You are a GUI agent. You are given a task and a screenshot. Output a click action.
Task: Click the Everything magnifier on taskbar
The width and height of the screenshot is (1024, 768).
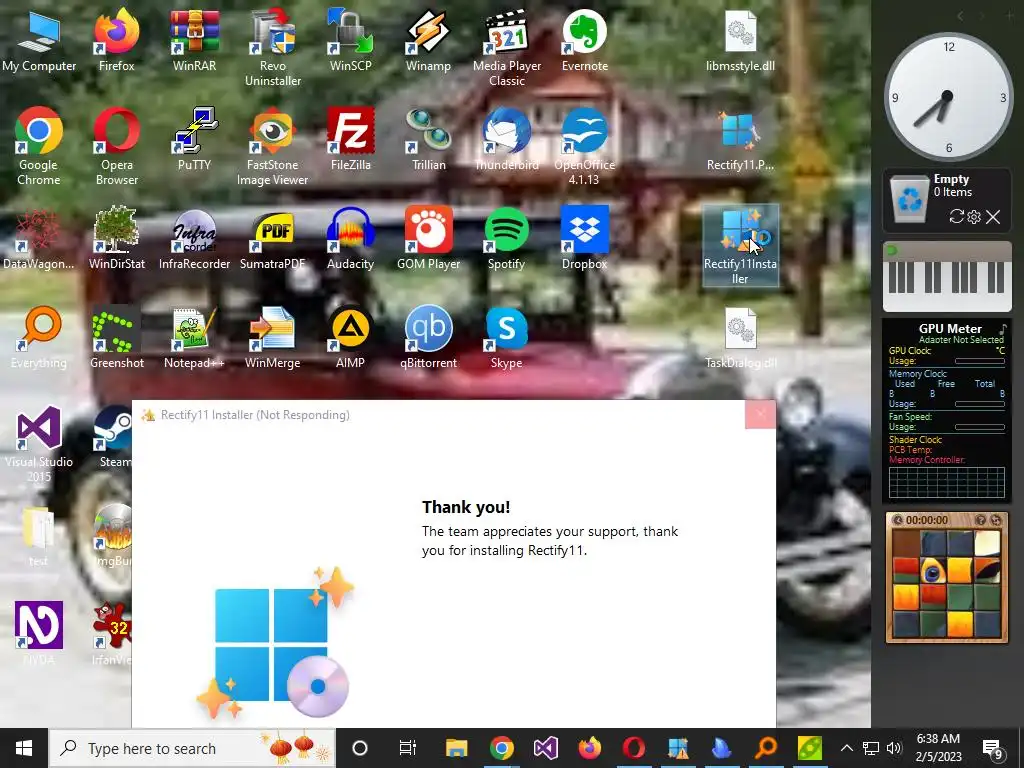tap(766, 748)
